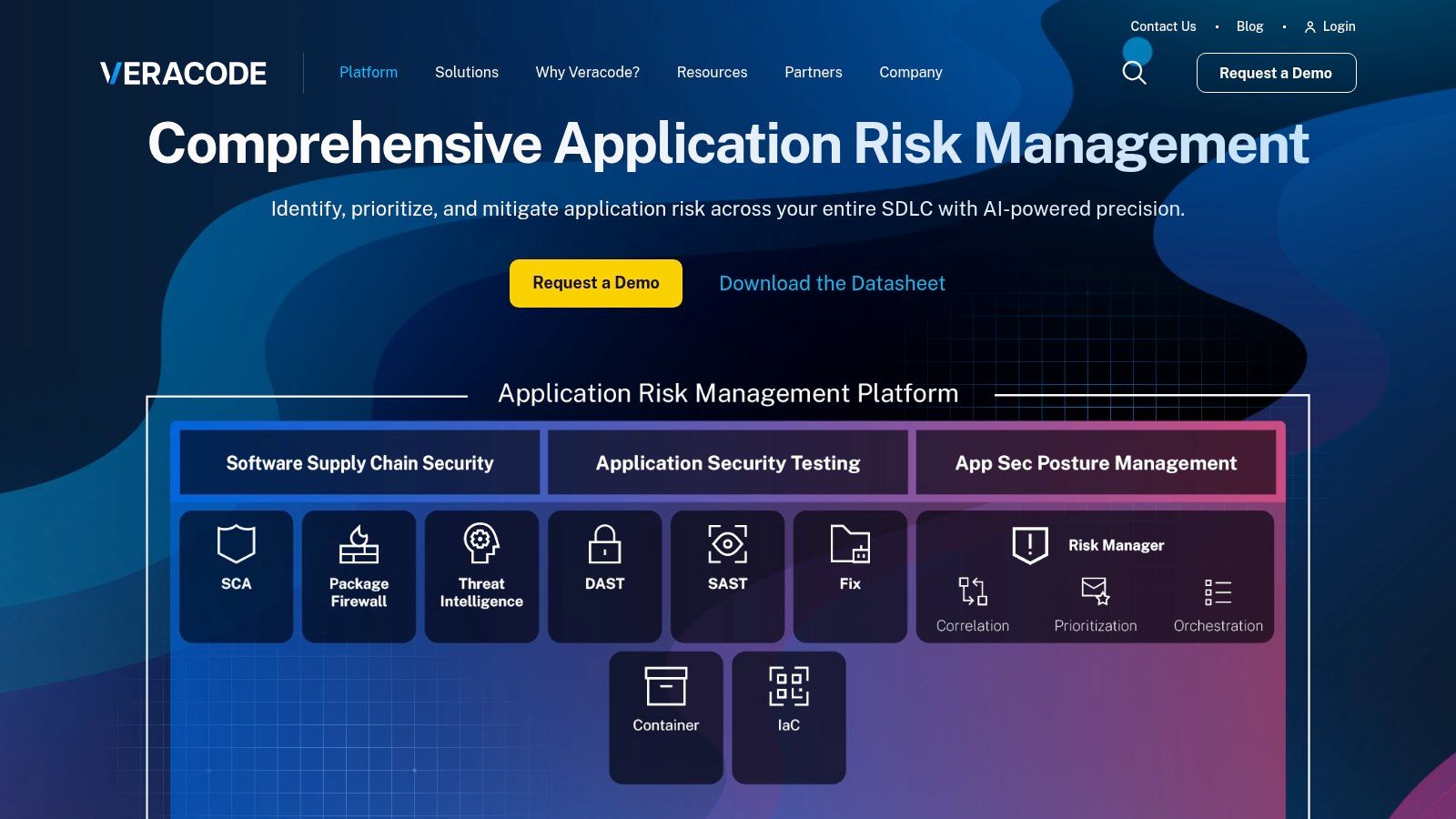Select Why Veracode? in the navbar
Screen dimensions: 1456x819
click(x=588, y=72)
